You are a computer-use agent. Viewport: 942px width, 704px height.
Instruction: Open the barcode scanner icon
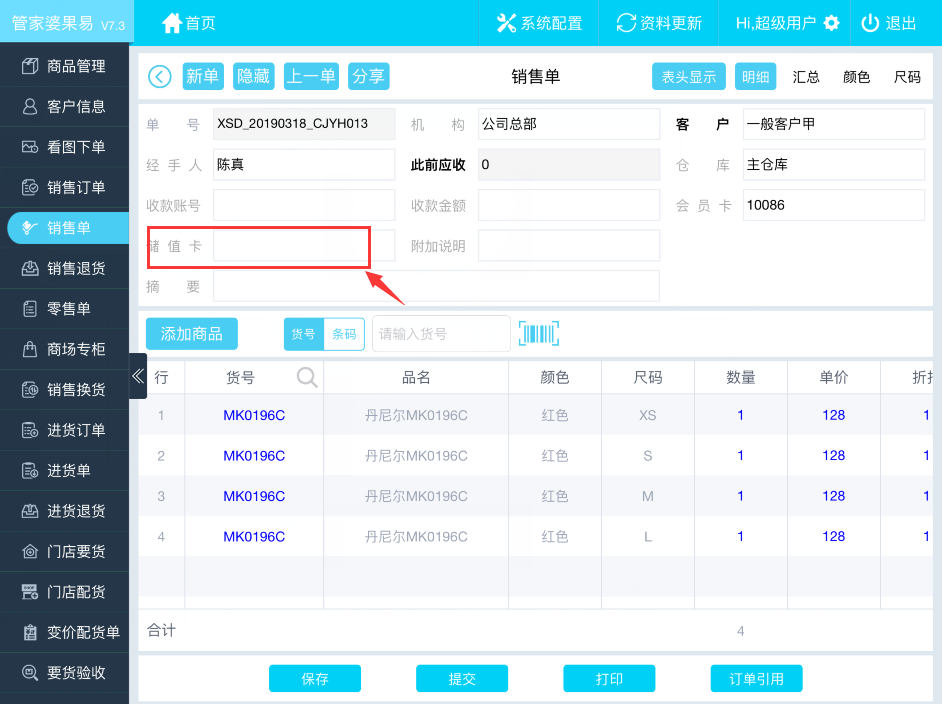[539, 333]
